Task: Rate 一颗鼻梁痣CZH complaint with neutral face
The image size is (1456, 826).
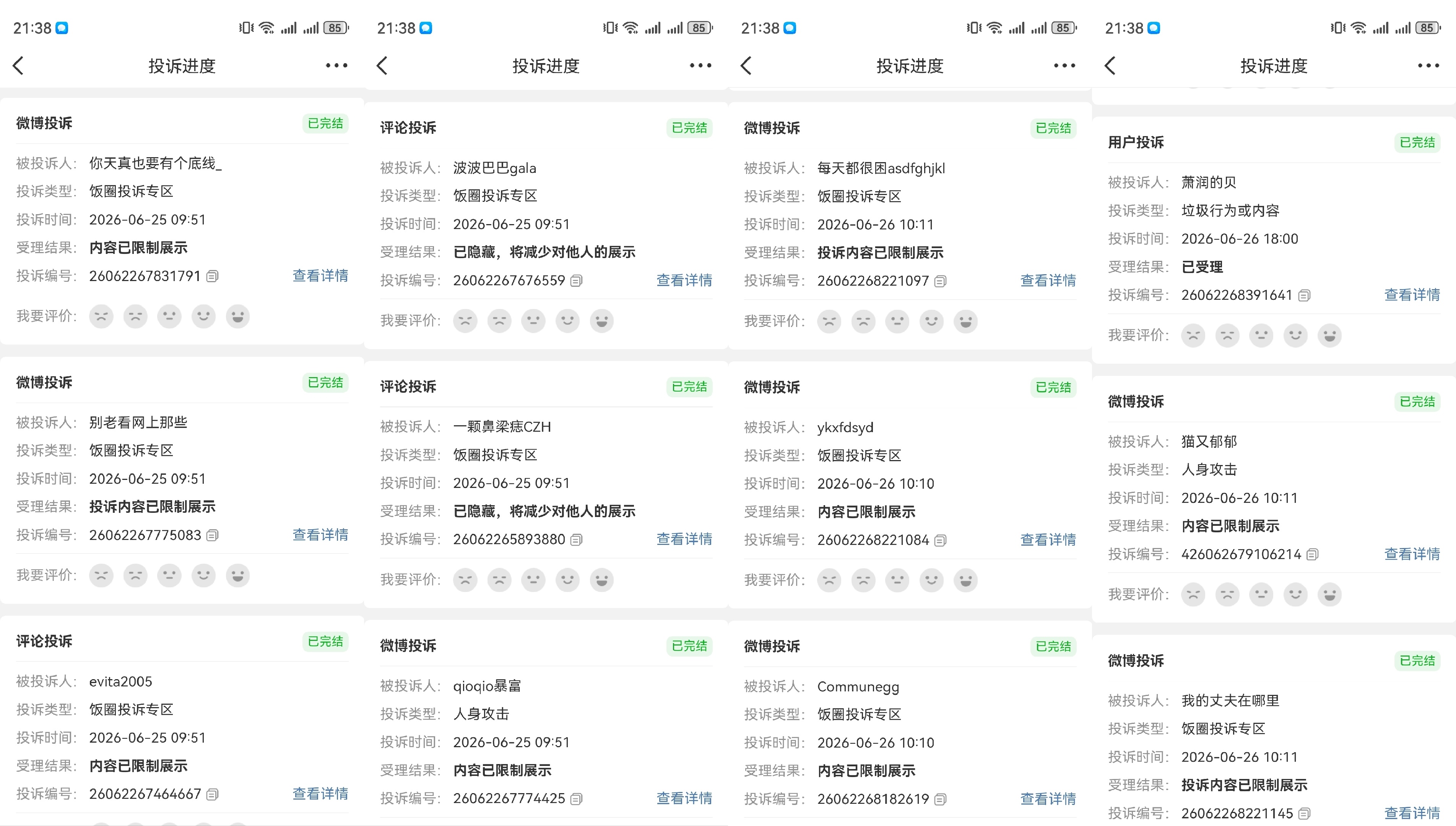Action: coord(534,580)
